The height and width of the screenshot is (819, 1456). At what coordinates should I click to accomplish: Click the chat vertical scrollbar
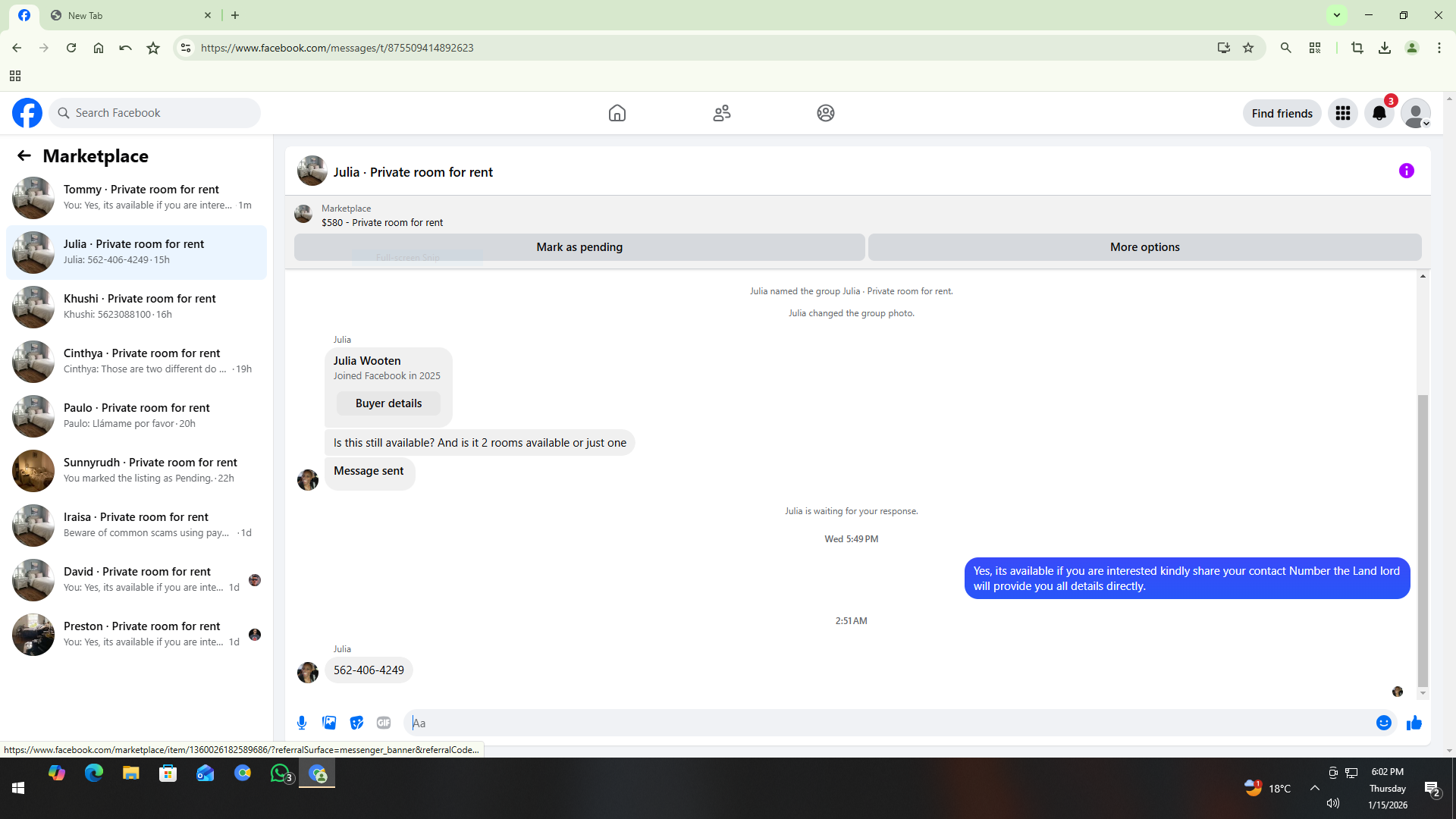[1423, 538]
